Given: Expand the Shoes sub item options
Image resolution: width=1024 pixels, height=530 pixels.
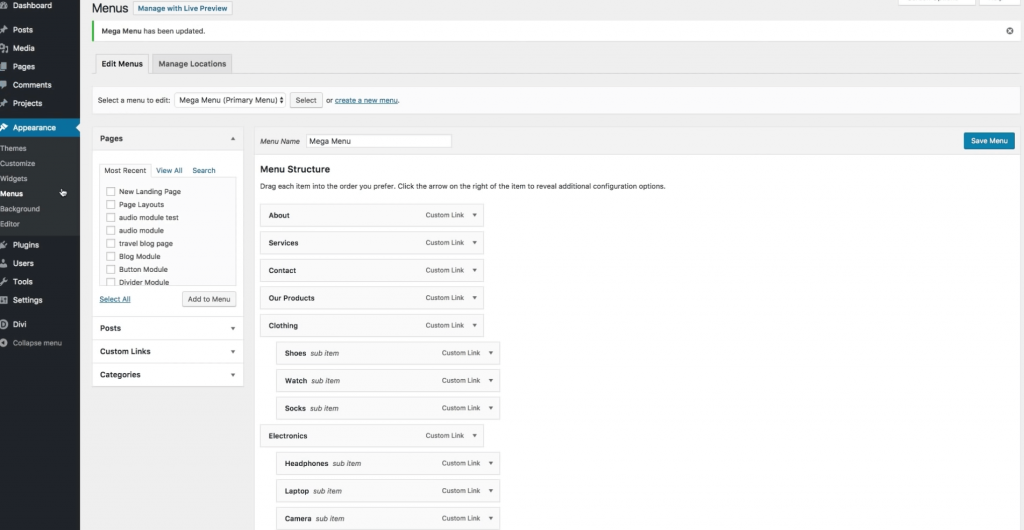Looking at the screenshot, I should coord(490,352).
